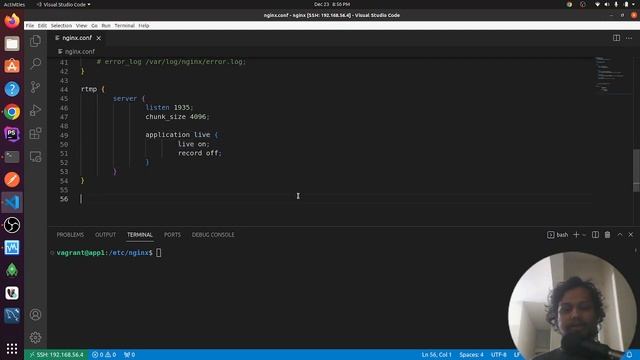
Task: Split the terminal panel
Action: coord(596,235)
